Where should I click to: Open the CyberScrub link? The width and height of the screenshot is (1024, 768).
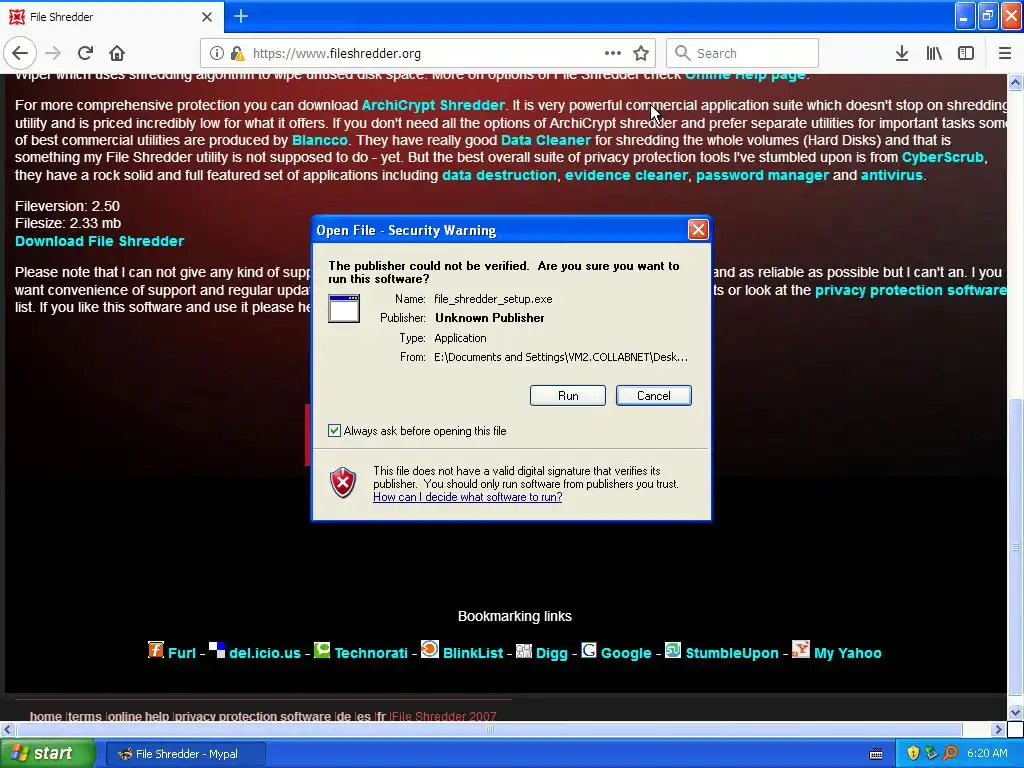point(942,157)
